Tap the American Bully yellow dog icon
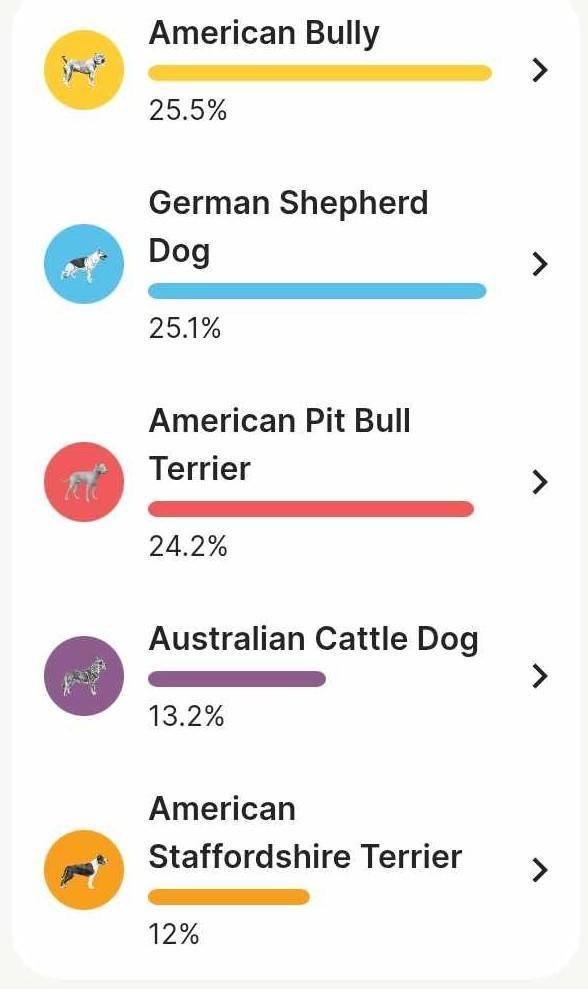 pyautogui.click(x=84, y=70)
